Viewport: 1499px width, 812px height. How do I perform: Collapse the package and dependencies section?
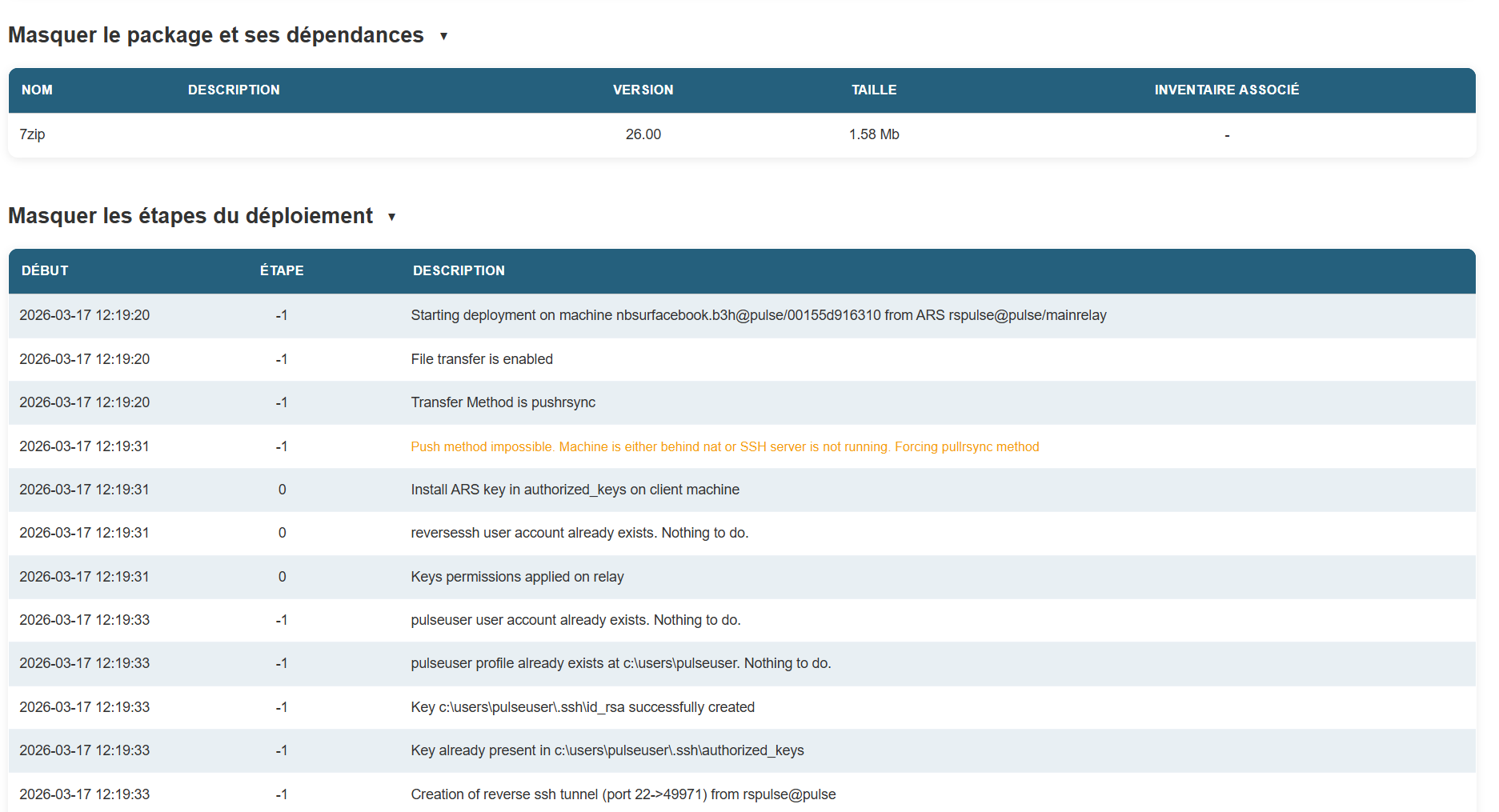tap(443, 36)
